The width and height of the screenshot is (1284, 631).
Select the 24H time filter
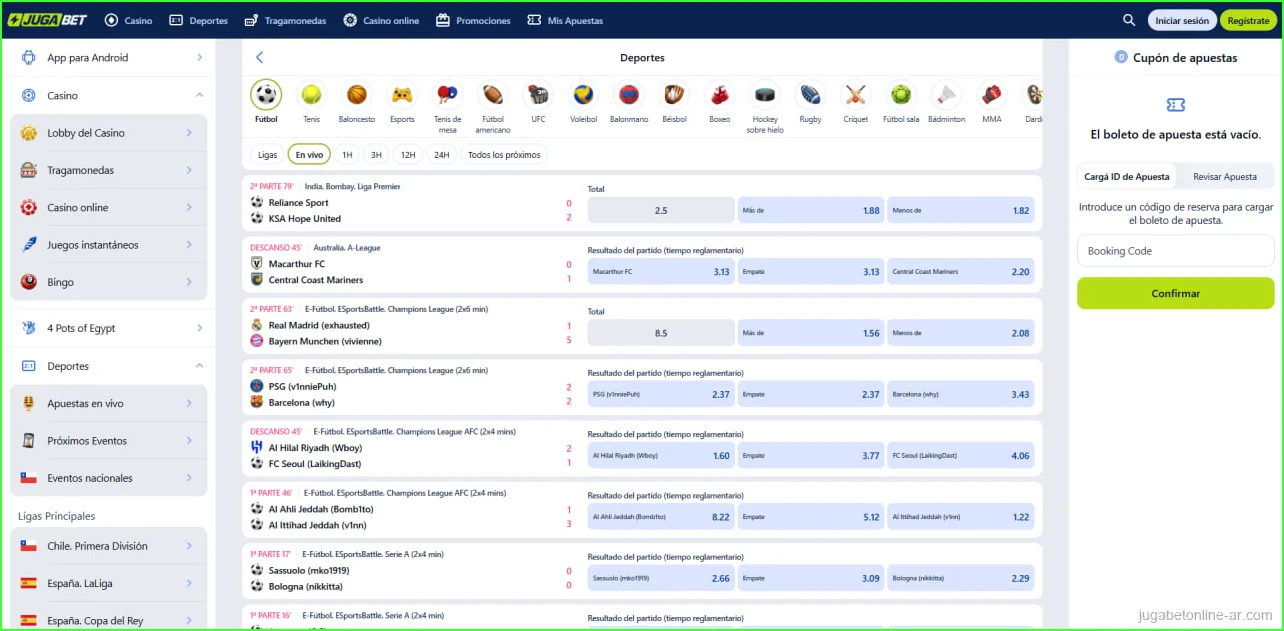tap(441, 155)
